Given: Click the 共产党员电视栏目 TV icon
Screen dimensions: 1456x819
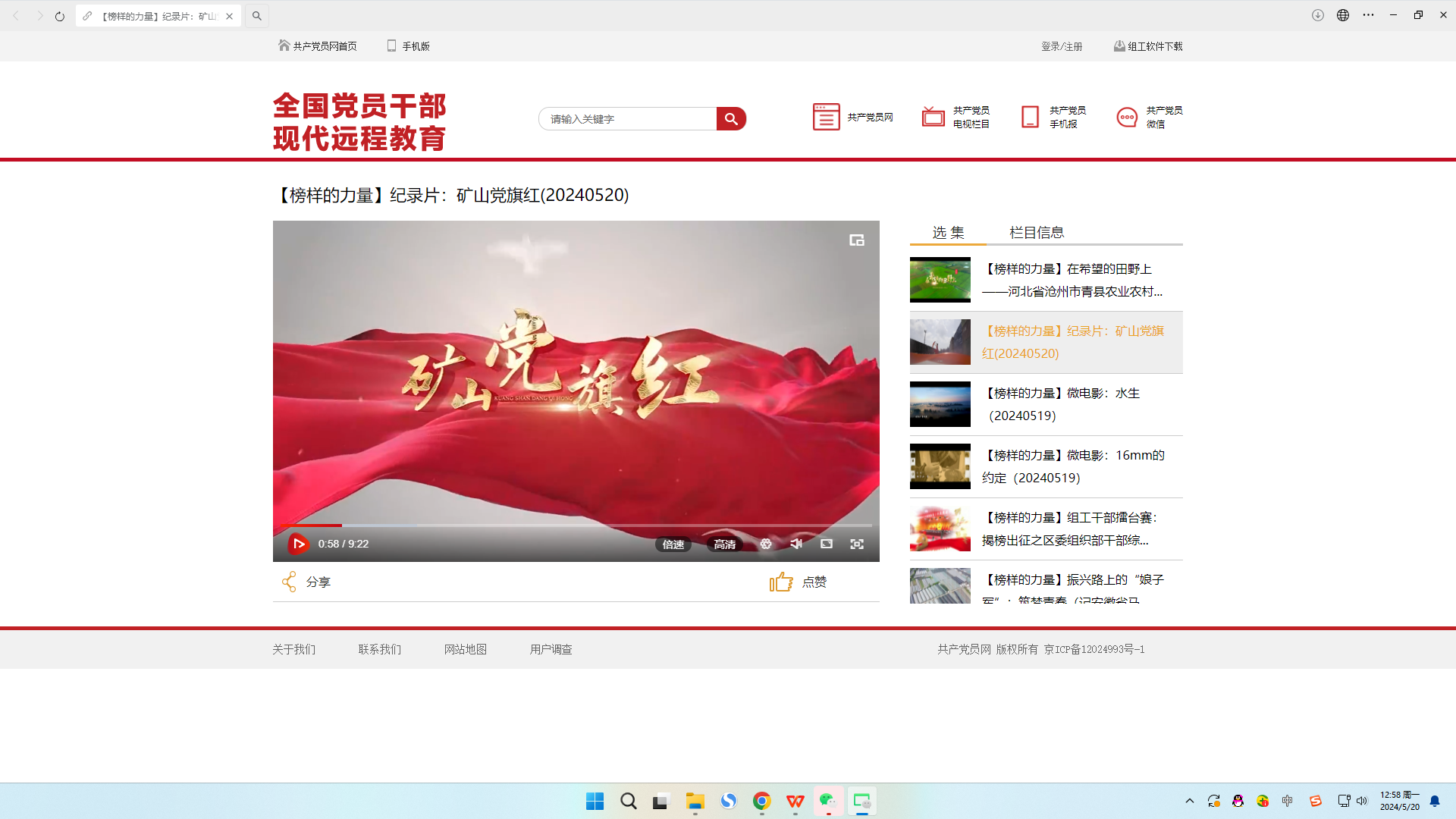Looking at the screenshot, I should (x=933, y=117).
